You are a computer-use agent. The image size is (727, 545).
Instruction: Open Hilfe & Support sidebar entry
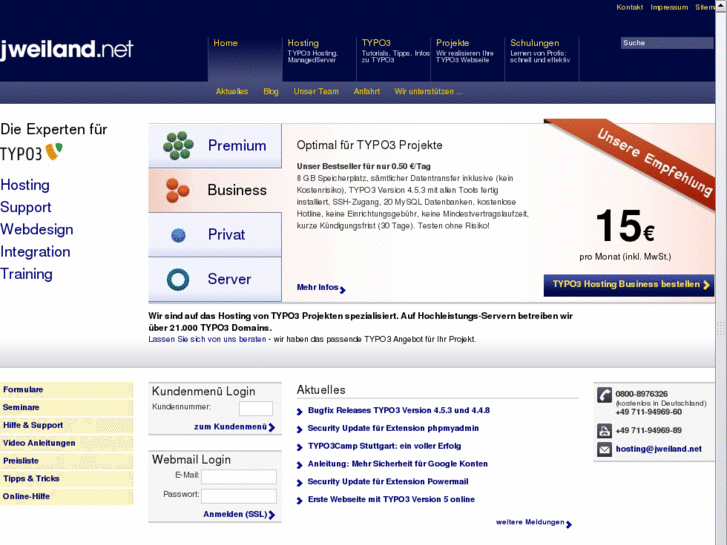point(66,425)
